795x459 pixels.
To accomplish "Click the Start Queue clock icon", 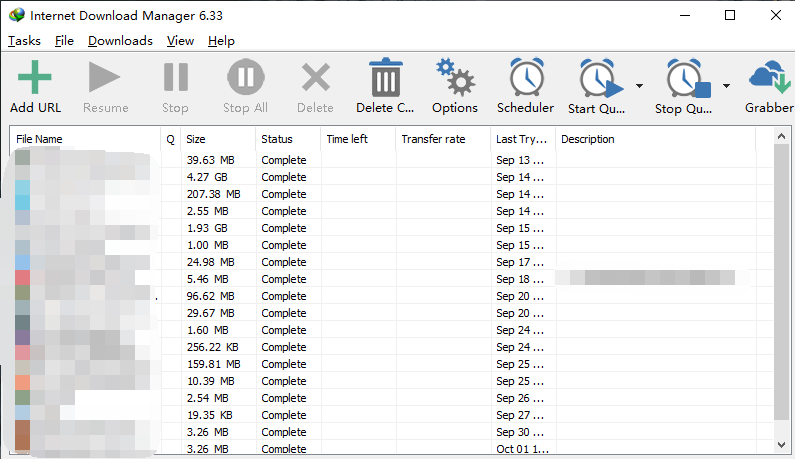I will point(597,78).
